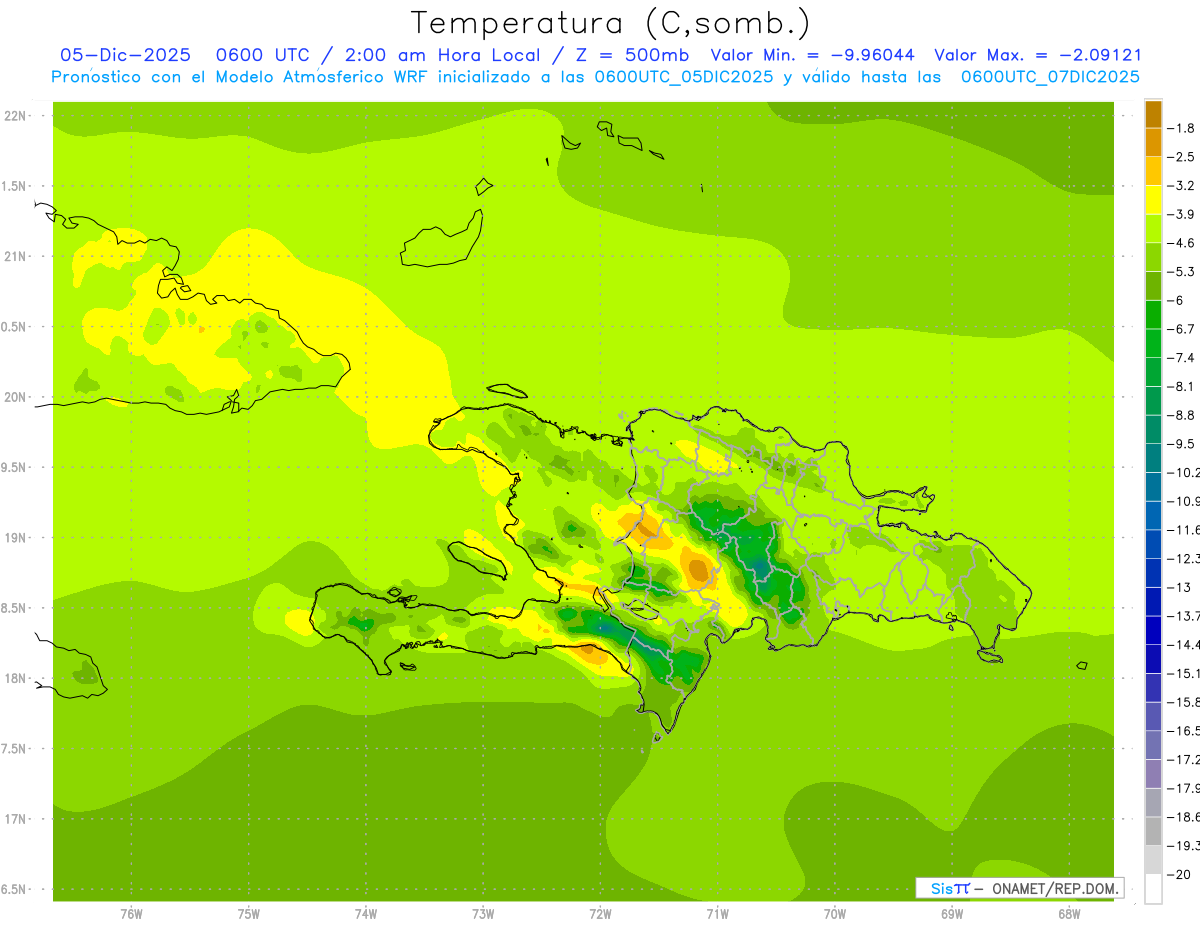
Task: Click the Valor Max. = -2.09121 text
Action: coord(1037,55)
